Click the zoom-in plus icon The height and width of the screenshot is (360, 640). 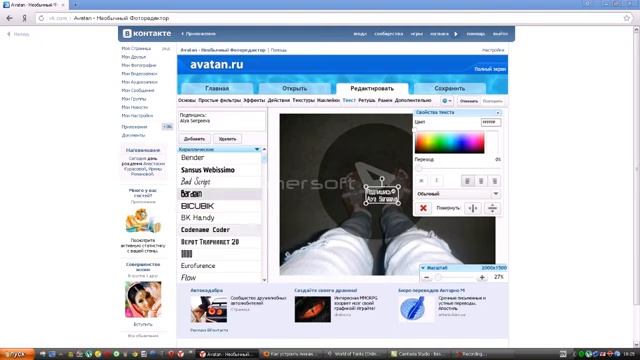pyautogui.click(x=482, y=277)
